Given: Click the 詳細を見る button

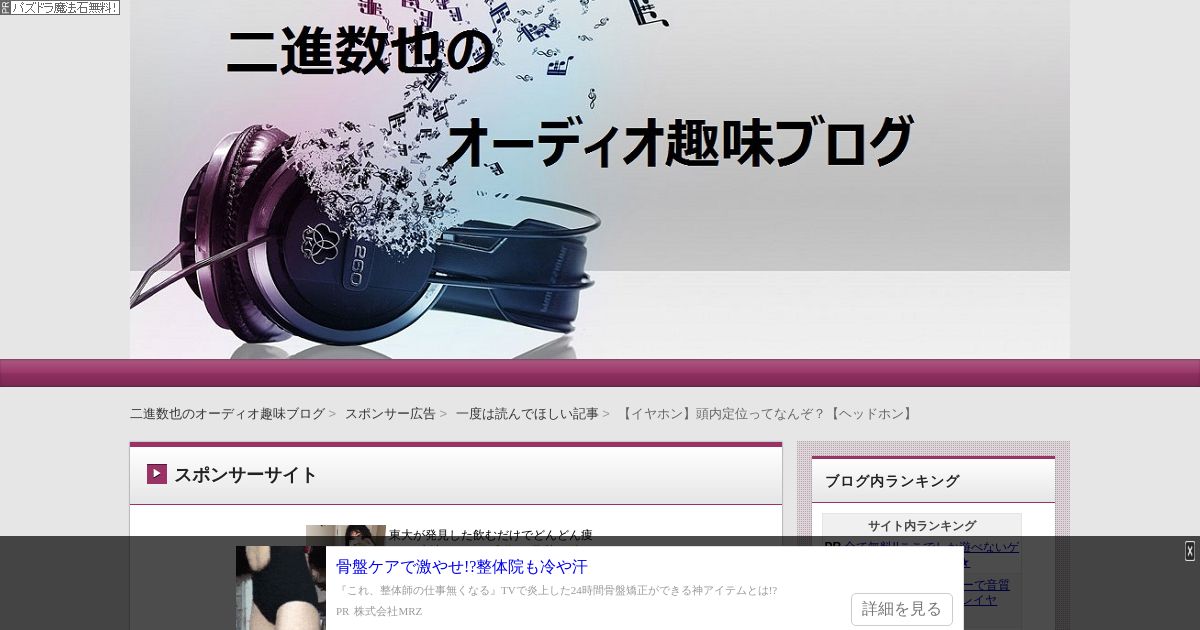Looking at the screenshot, I should pos(902,609).
